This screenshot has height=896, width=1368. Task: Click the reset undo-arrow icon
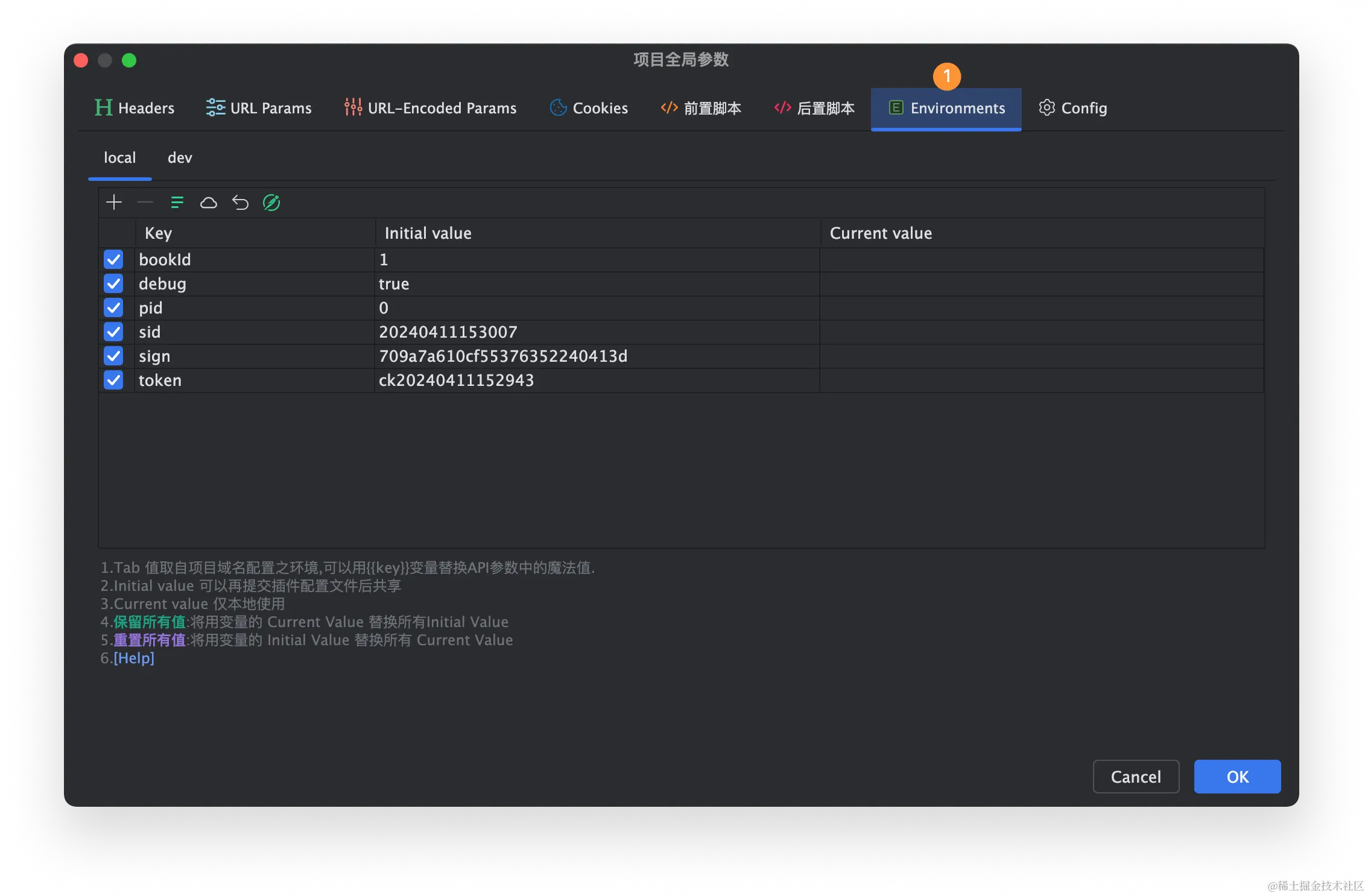click(240, 202)
